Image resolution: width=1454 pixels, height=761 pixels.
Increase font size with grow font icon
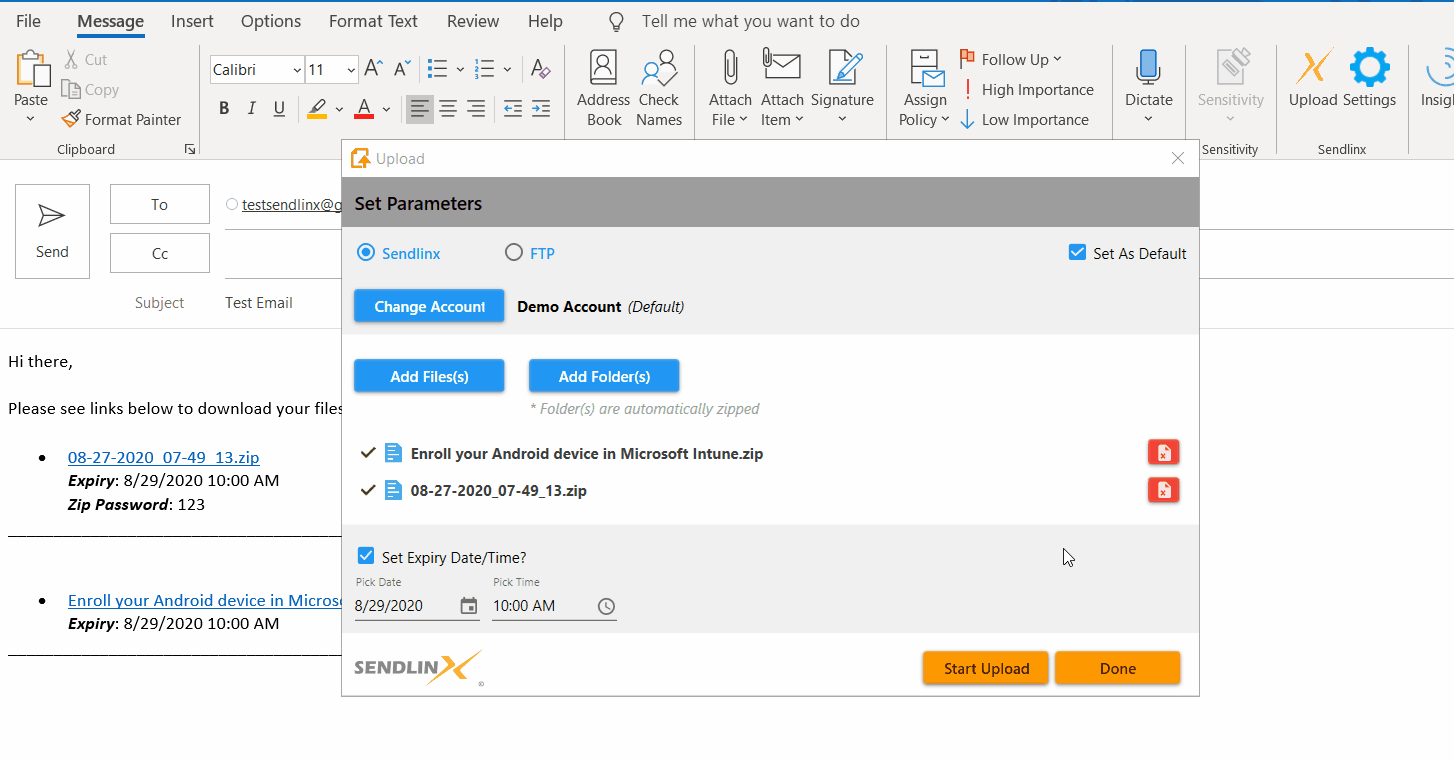[x=374, y=69]
